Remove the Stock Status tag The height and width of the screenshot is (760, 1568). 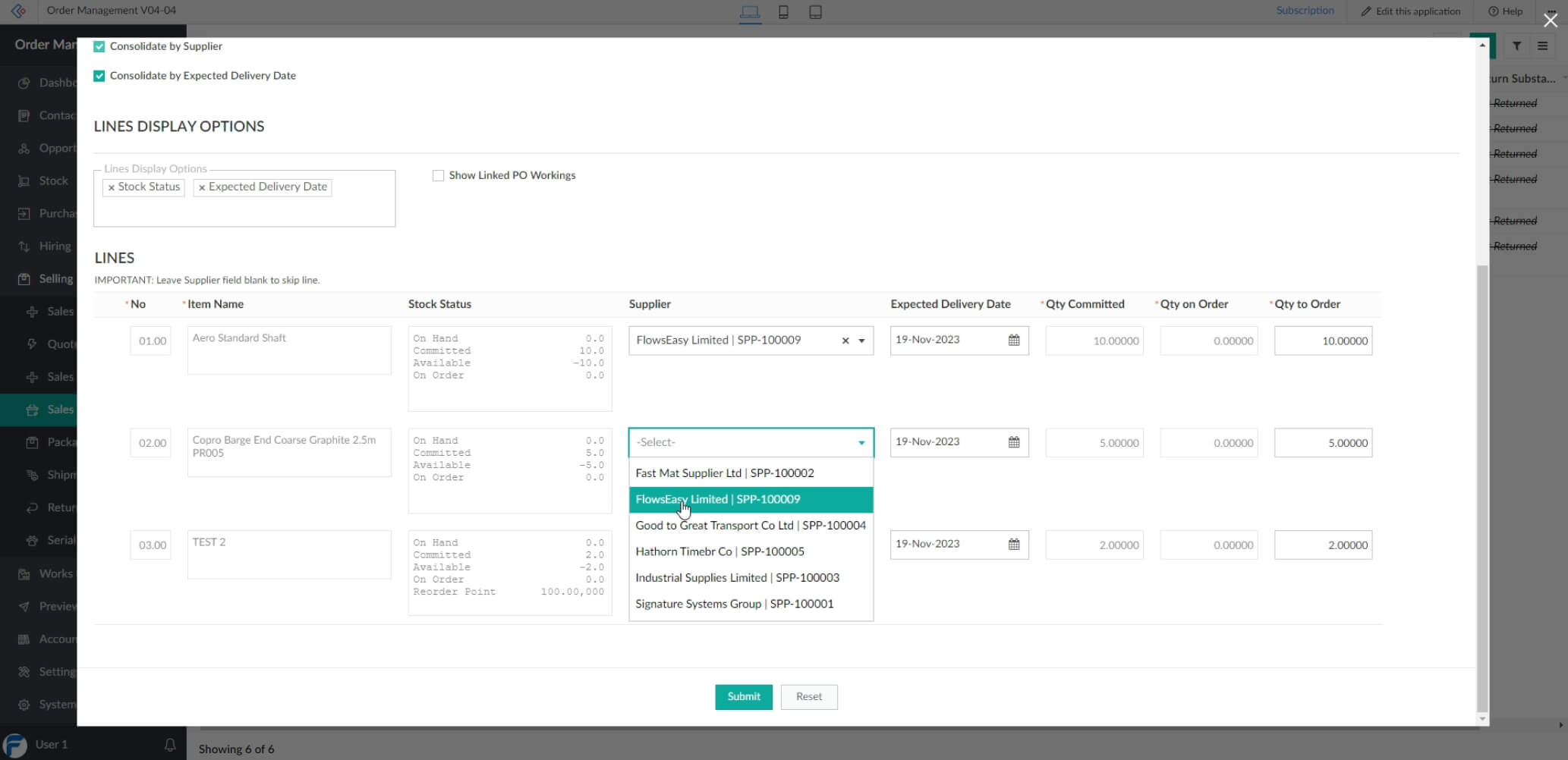tap(112, 187)
